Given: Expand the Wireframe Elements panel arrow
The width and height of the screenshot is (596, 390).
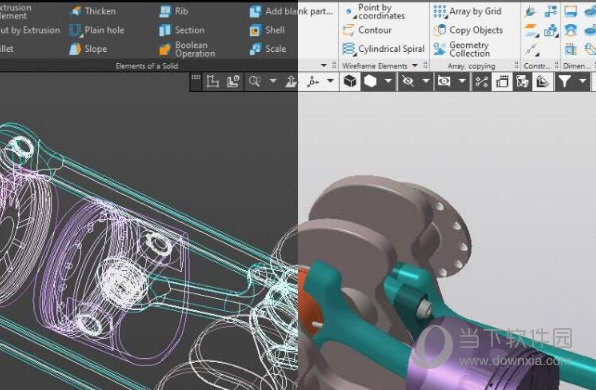Looking at the screenshot, I should click(415, 65).
